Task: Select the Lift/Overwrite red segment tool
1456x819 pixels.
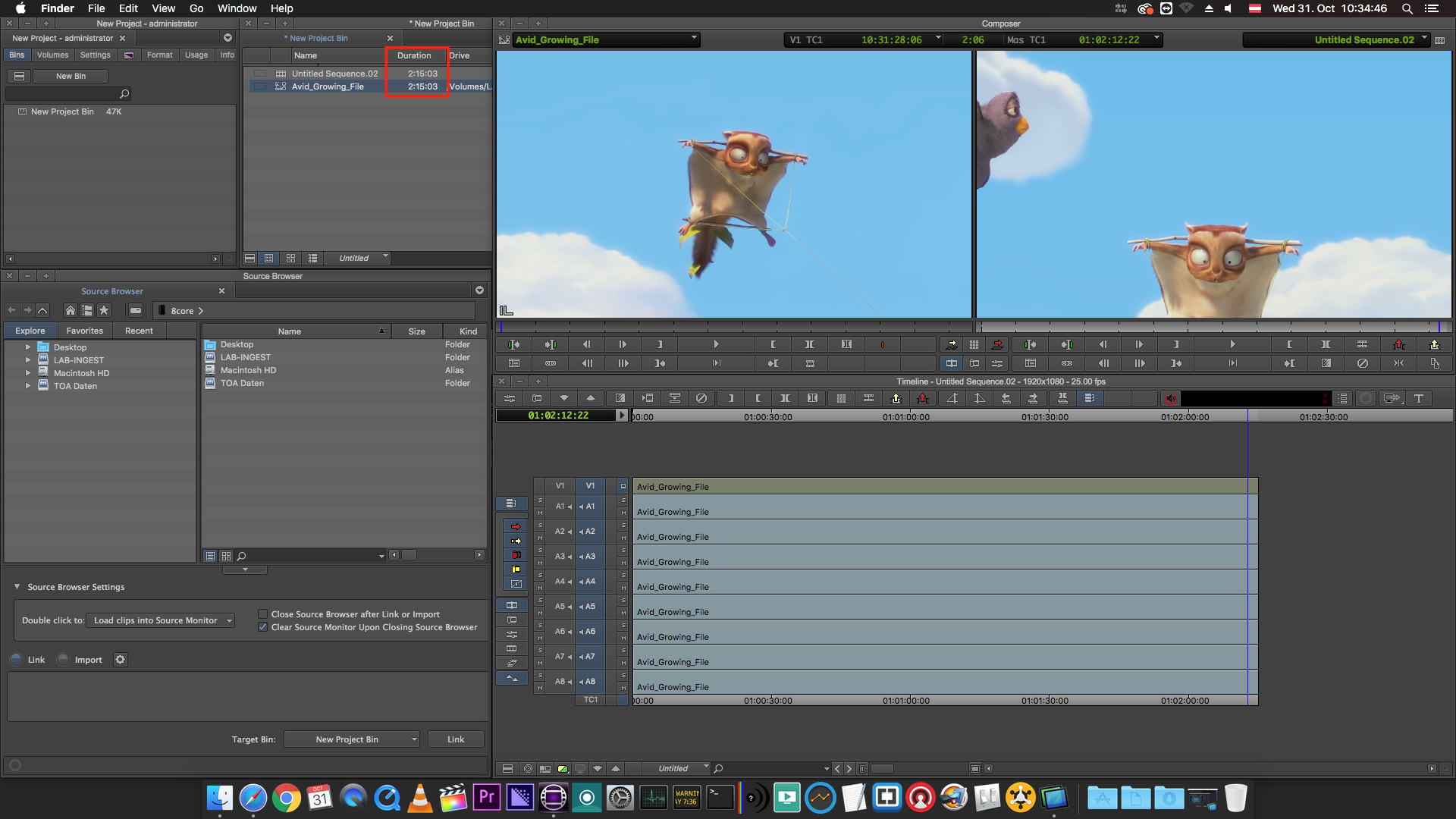Action: [x=516, y=526]
